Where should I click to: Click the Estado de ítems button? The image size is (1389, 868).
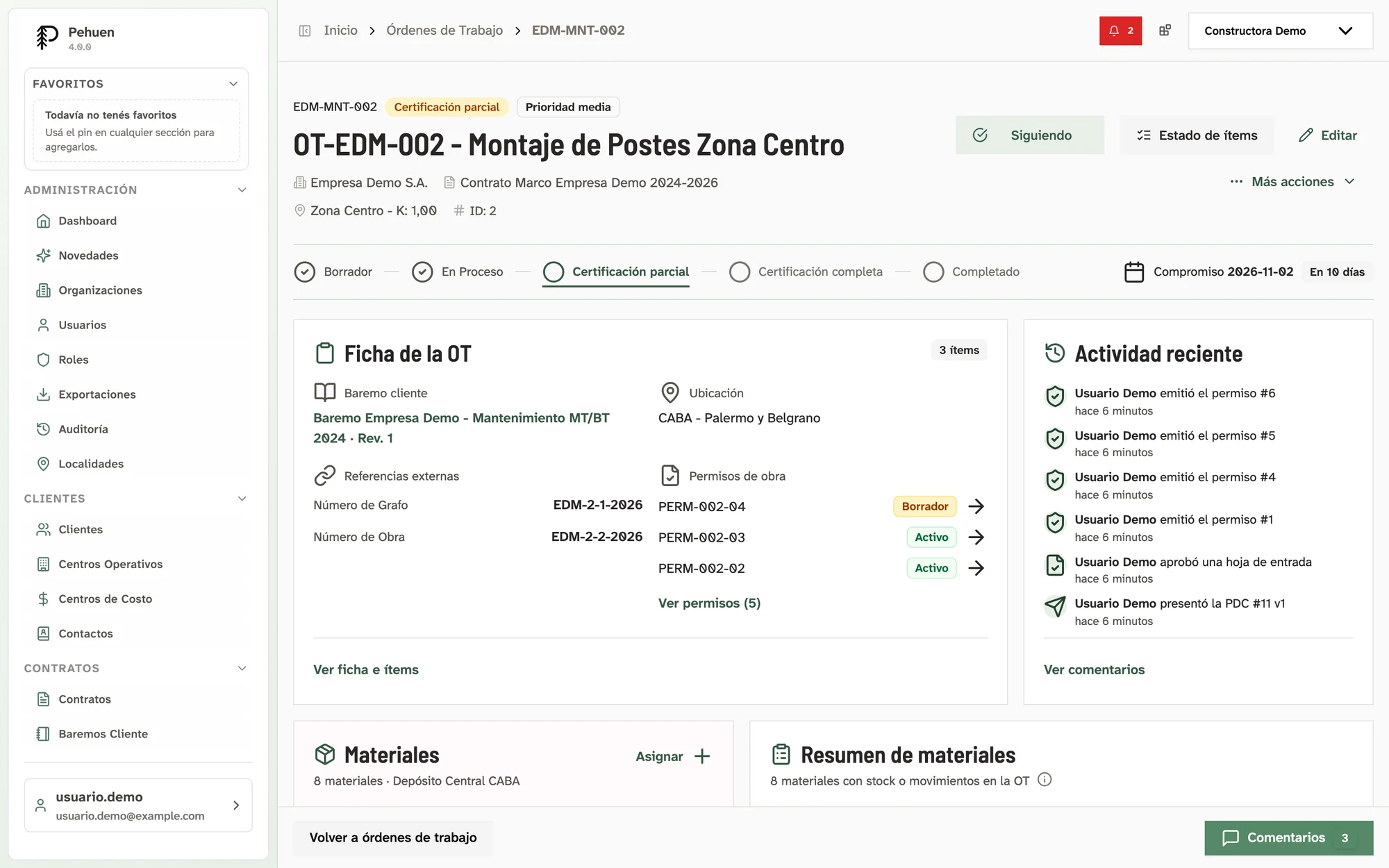coord(1197,135)
